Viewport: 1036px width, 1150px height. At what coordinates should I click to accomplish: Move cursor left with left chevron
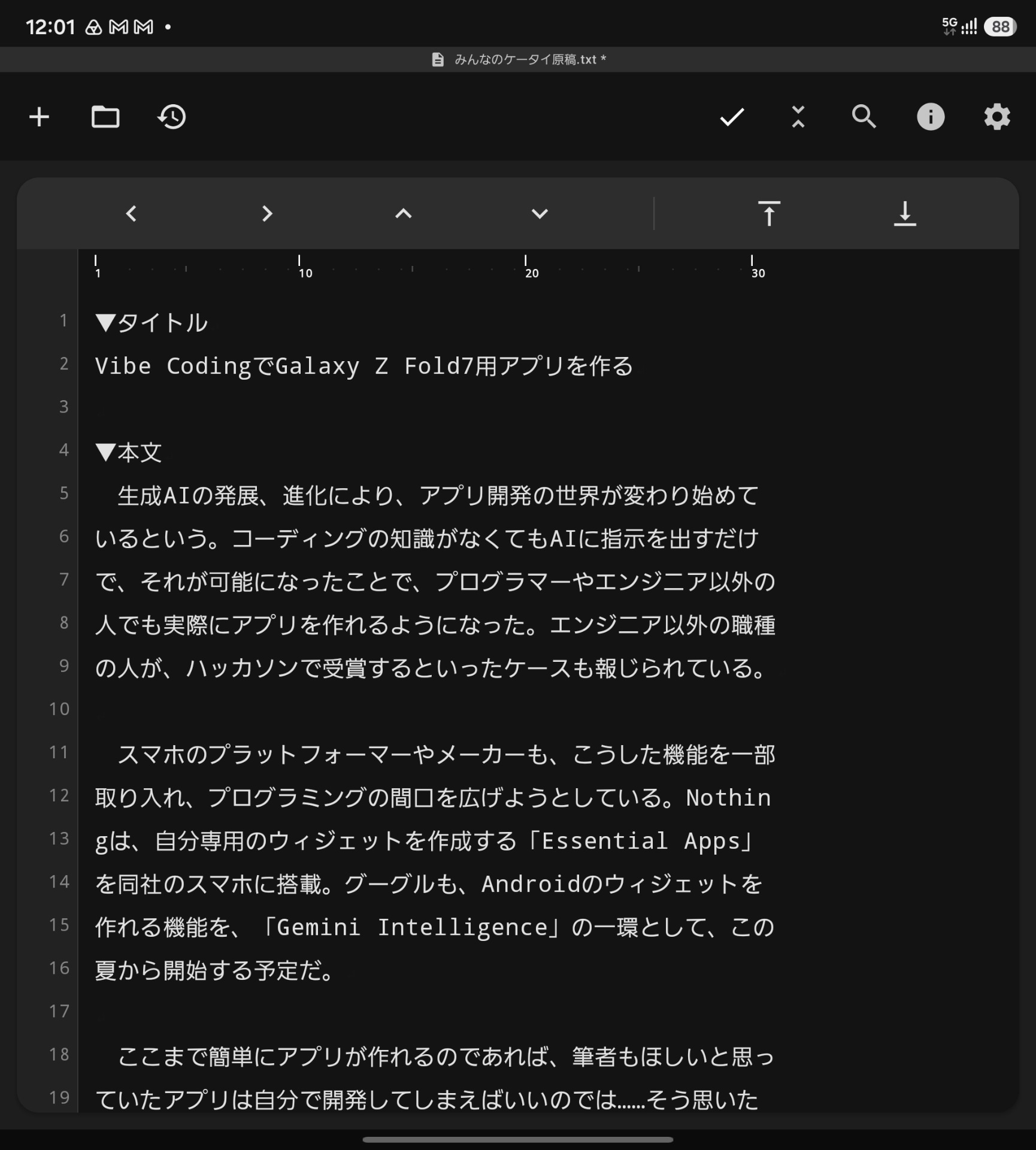coord(131,213)
